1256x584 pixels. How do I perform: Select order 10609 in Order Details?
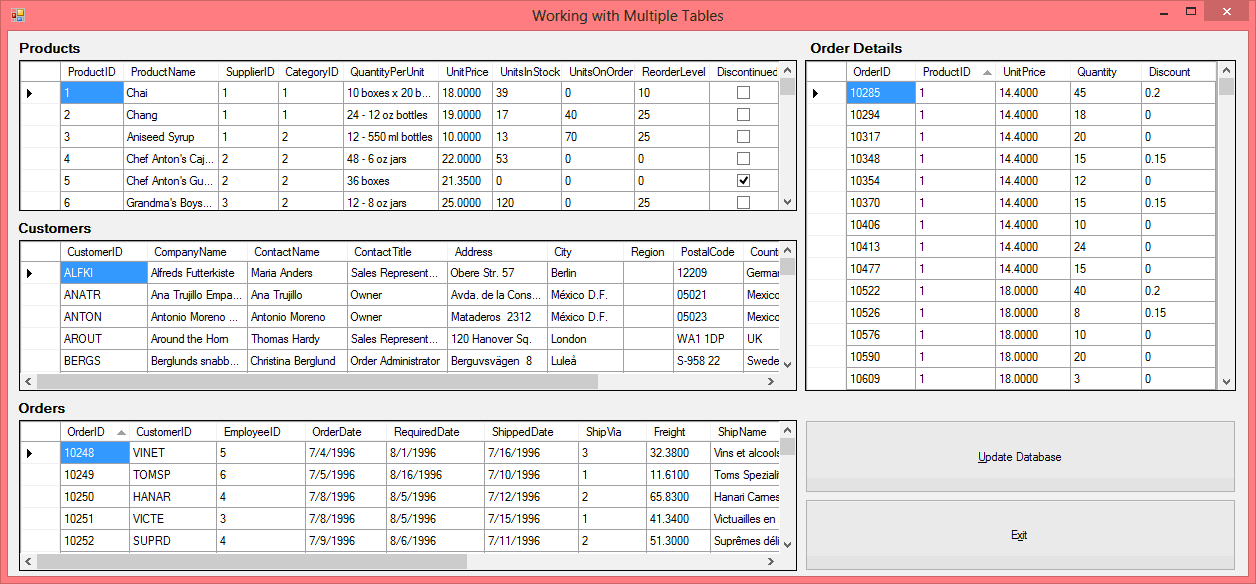click(881, 378)
